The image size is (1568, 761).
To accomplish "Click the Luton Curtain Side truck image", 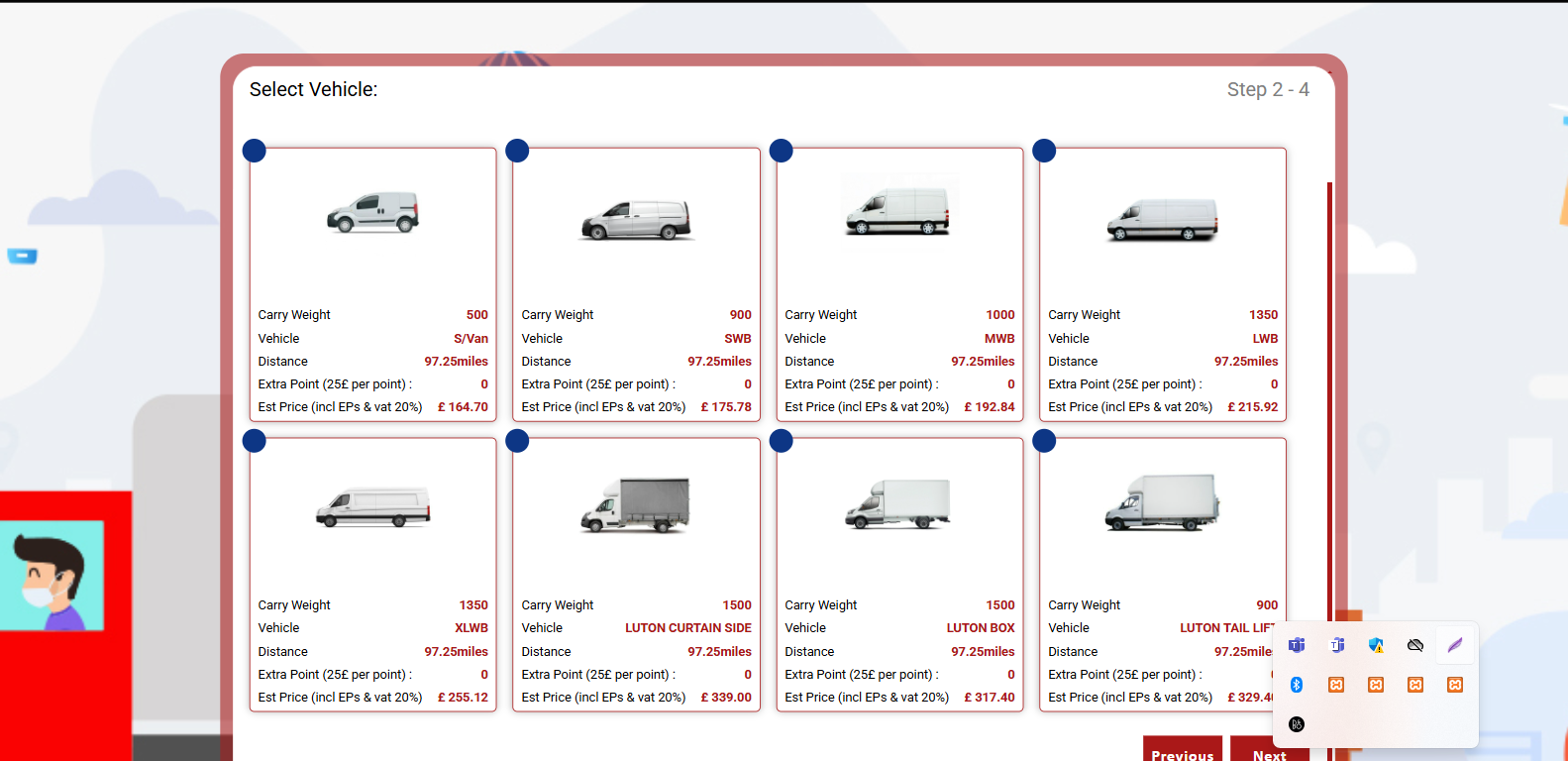I will coord(635,505).
